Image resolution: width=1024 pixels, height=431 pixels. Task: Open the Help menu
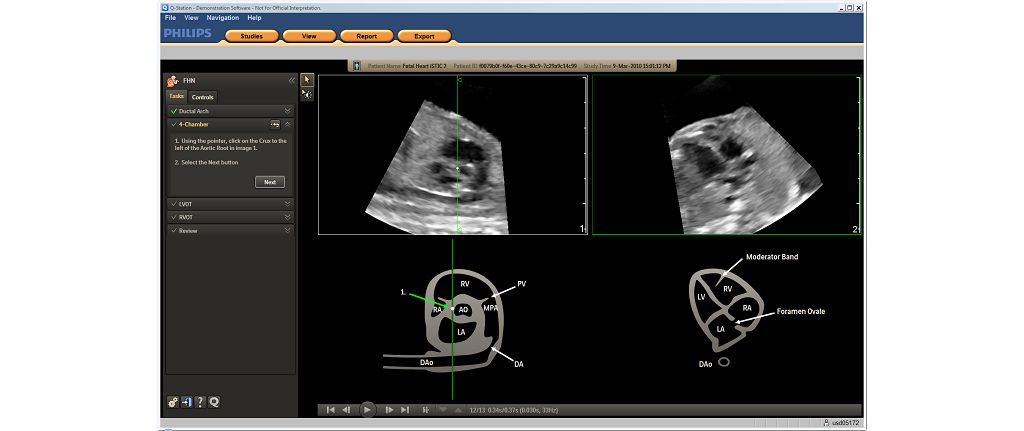(x=254, y=18)
